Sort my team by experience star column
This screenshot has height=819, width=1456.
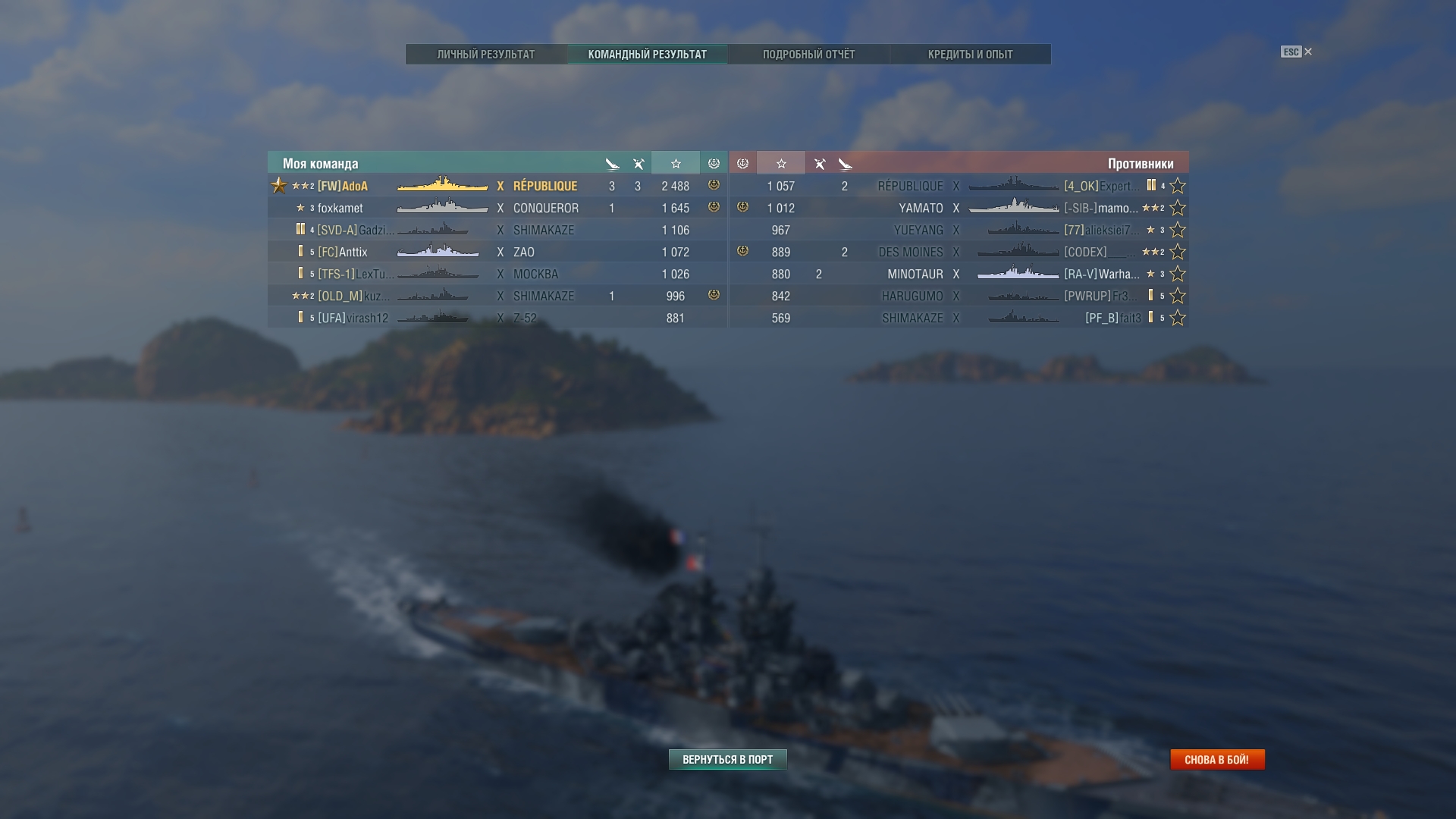point(675,163)
